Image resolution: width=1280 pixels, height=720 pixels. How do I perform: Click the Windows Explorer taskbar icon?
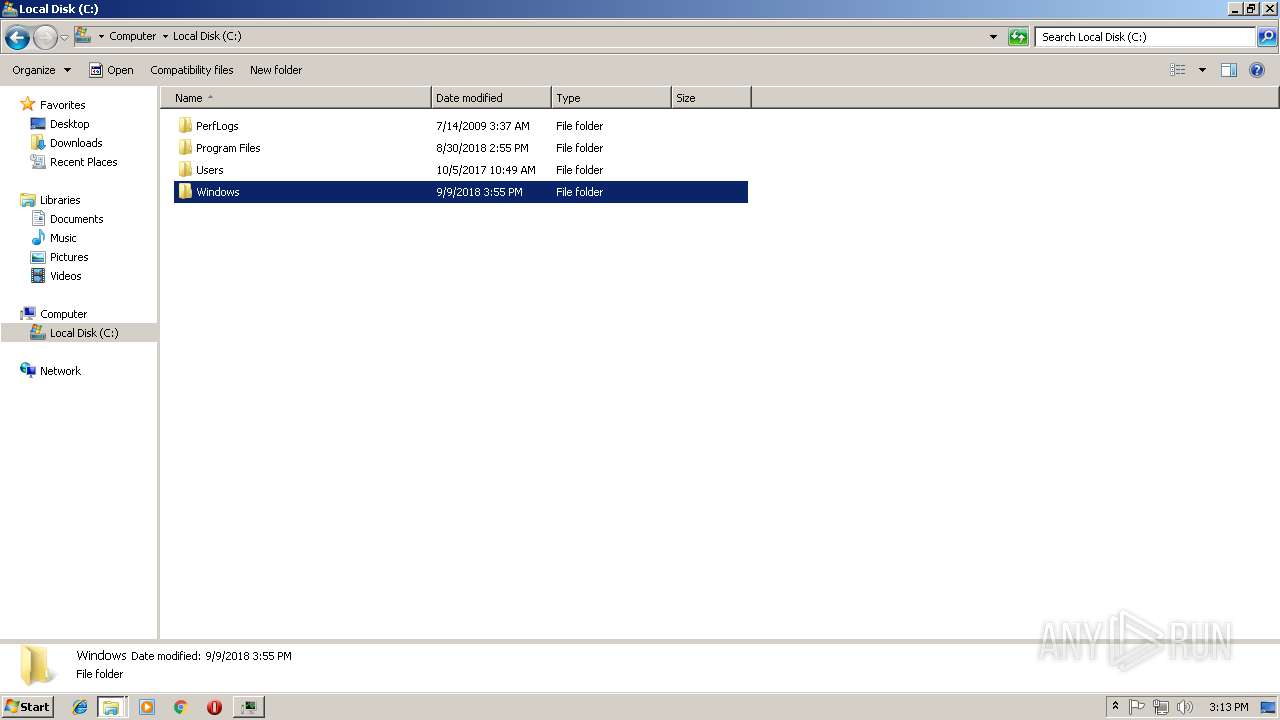coord(111,707)
